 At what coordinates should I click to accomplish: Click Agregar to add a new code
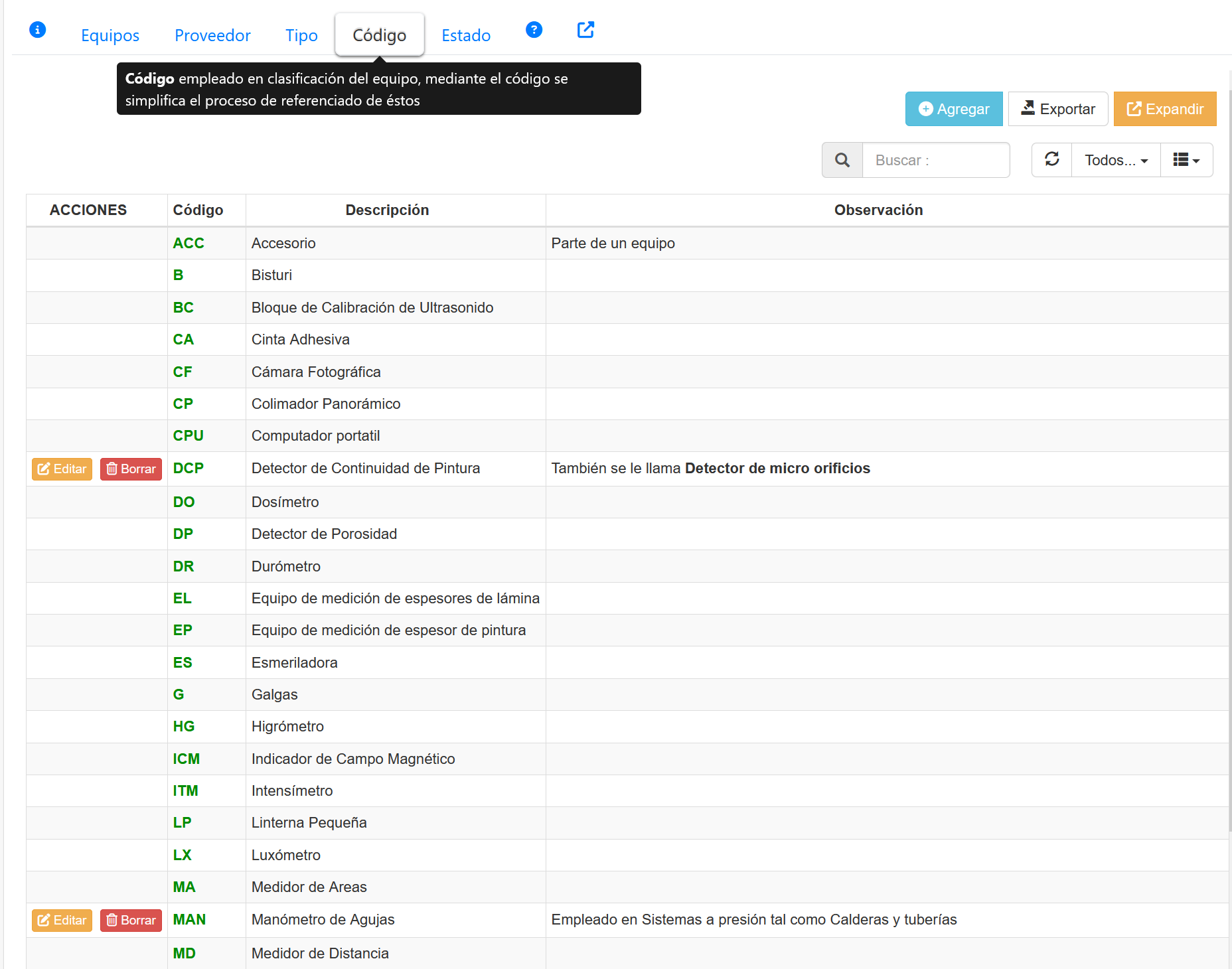[x=954, y=109]
